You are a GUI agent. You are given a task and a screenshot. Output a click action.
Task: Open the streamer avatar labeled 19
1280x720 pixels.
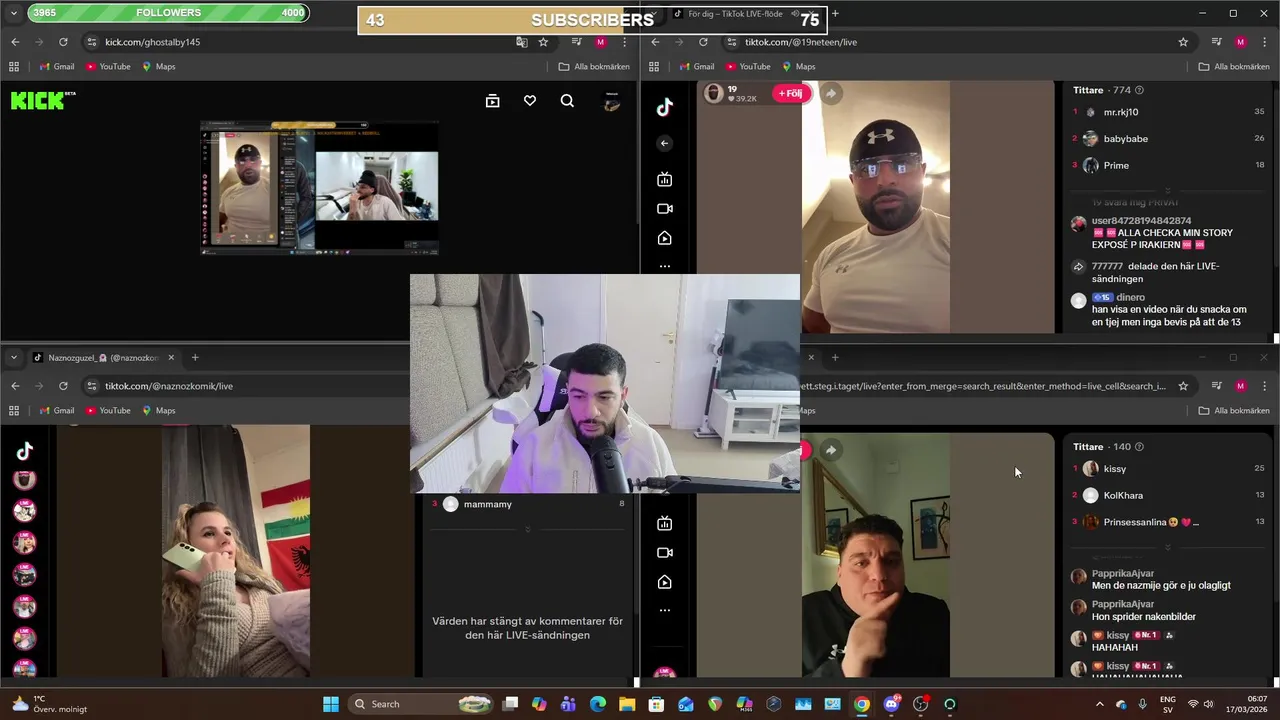tap(713, 93)
